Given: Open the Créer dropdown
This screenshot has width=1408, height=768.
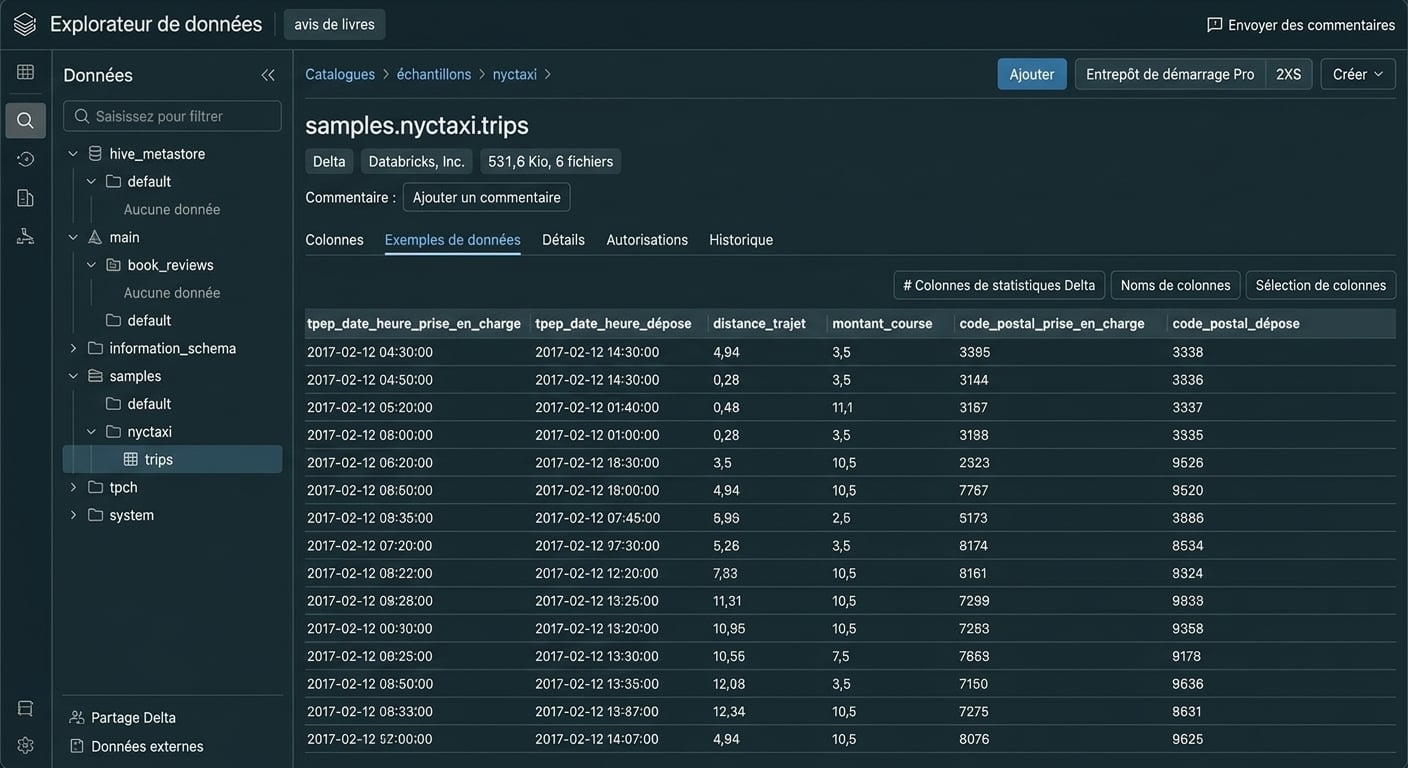Looking at the screenshot, I should coord(1358,74).
